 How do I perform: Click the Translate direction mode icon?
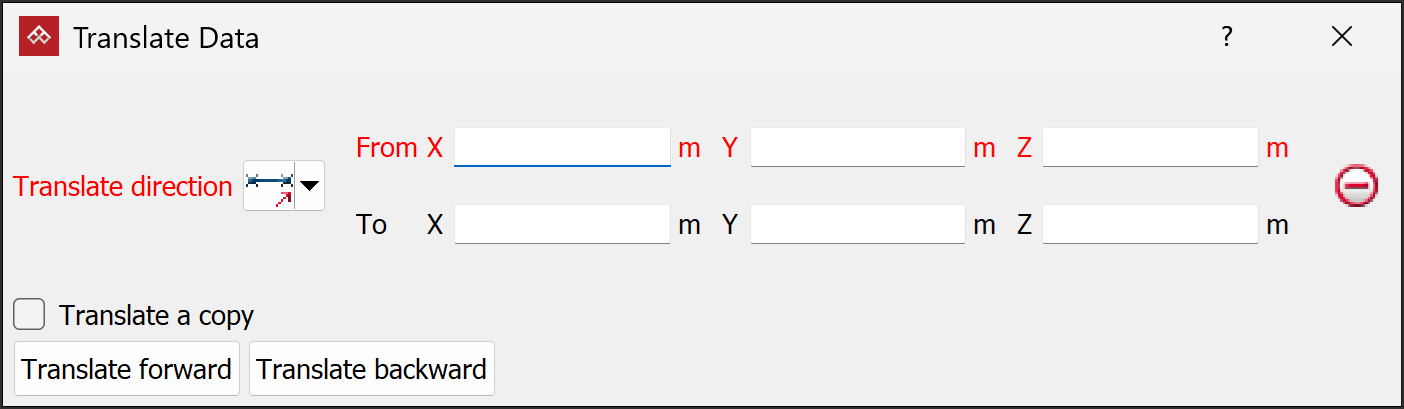point(270,186)
